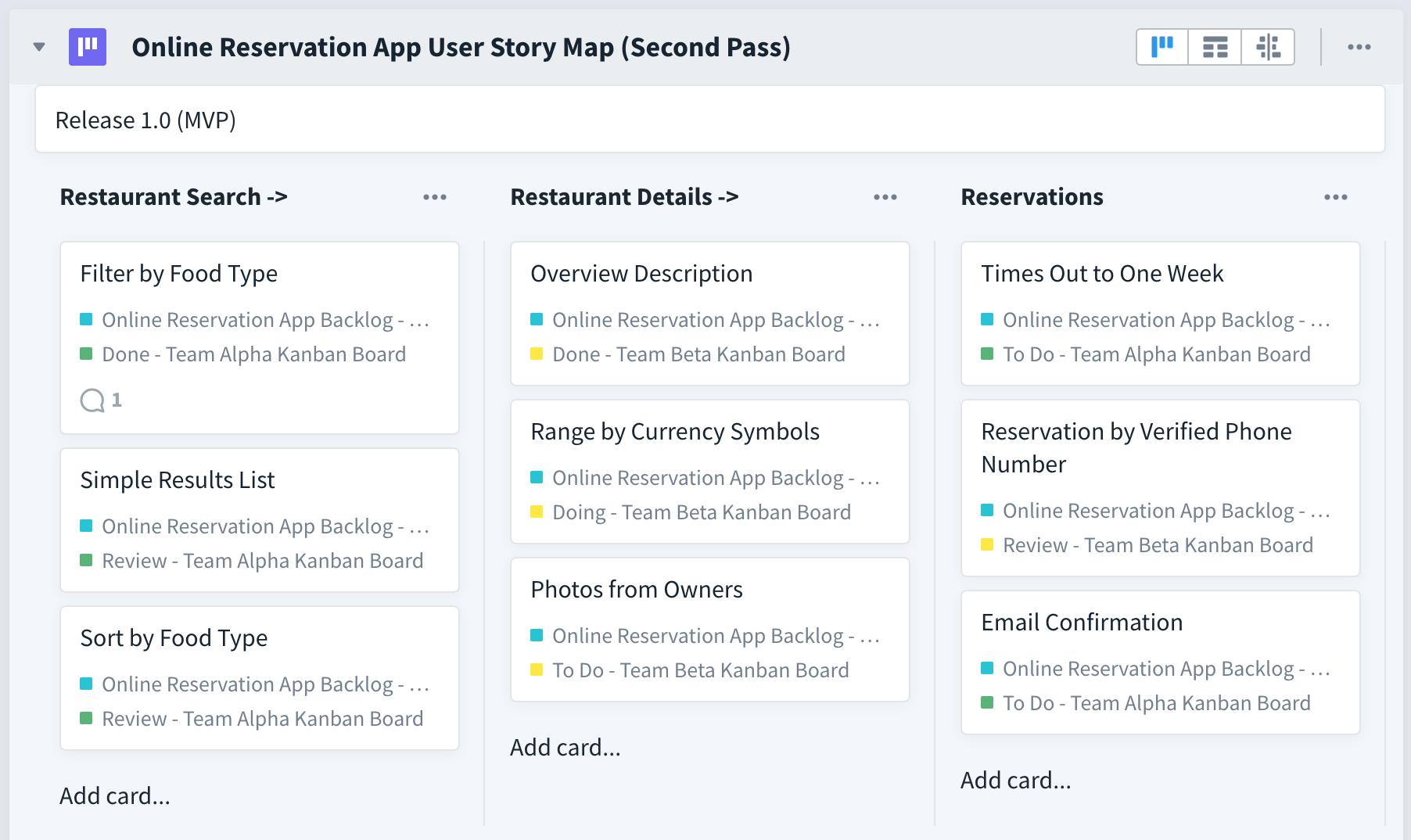Open the comment on Filter by Food Type card

coord(100,400)
